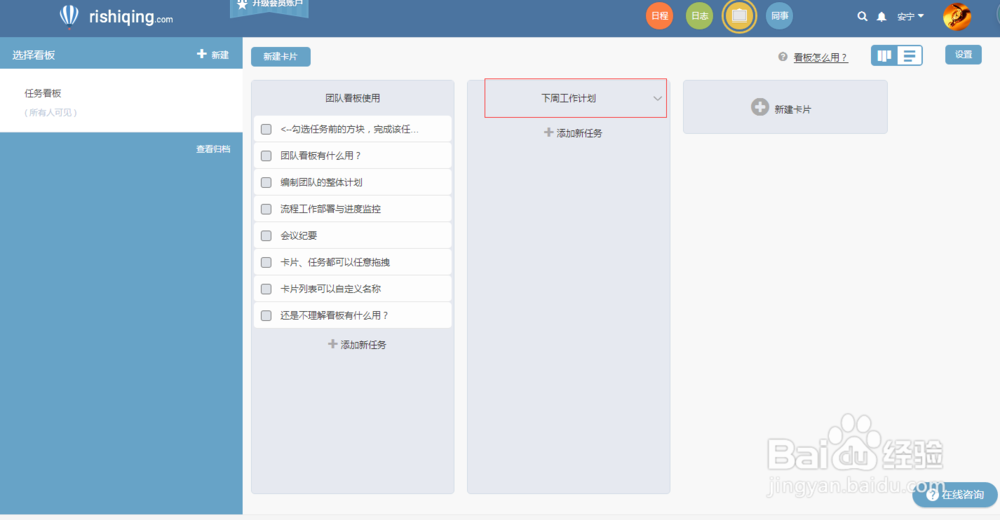The image size is (1000, 520).
Task: Open the yellow kanban board round icon
Action: (x=739, y=15)
